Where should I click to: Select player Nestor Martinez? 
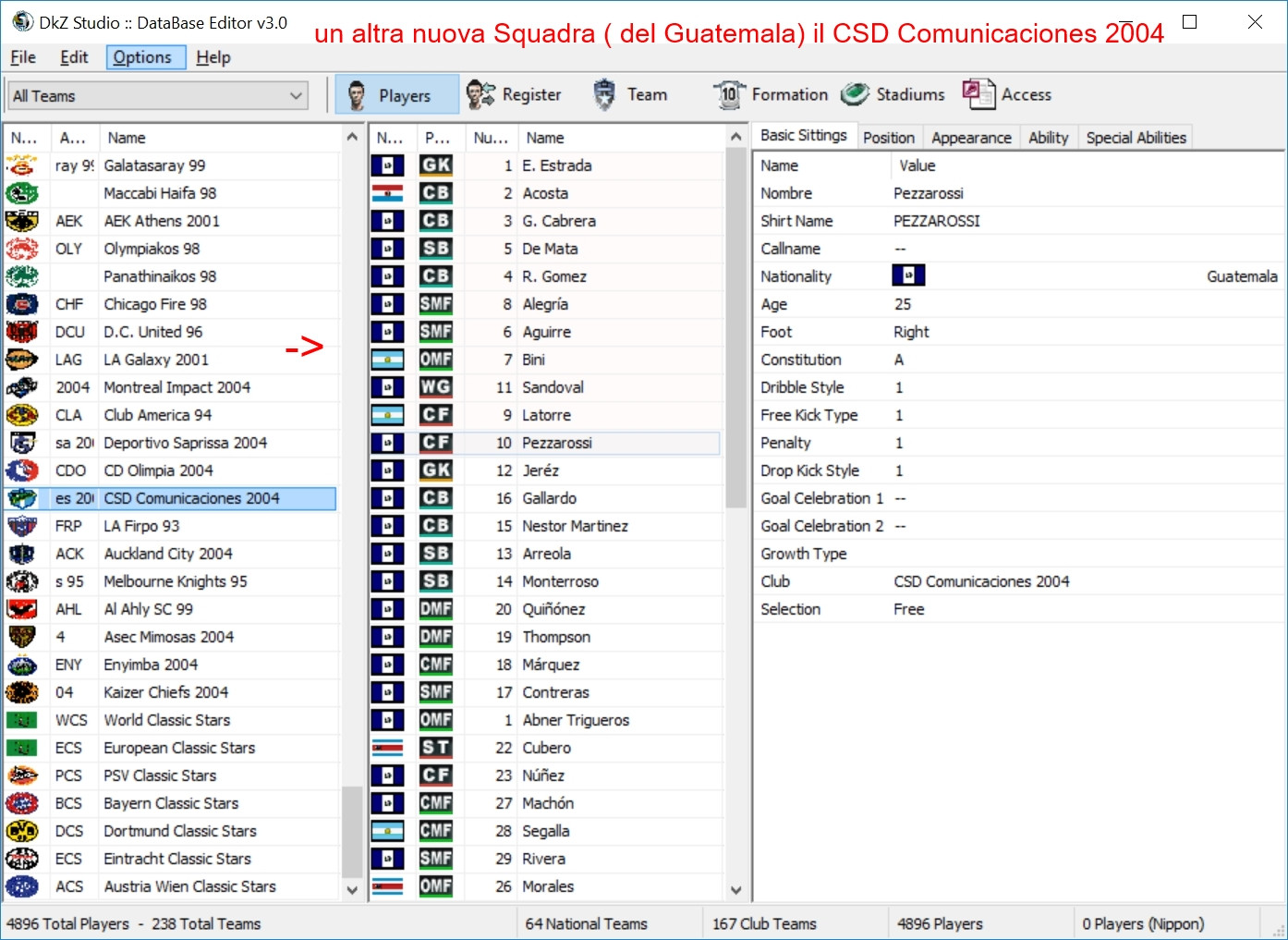575,526
